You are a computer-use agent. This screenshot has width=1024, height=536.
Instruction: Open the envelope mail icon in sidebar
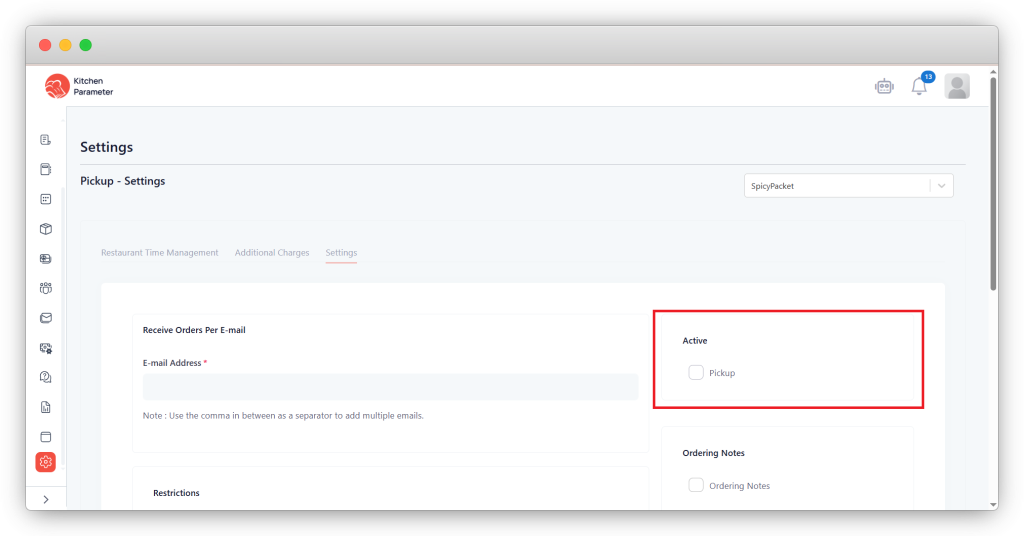coord(46,318)
